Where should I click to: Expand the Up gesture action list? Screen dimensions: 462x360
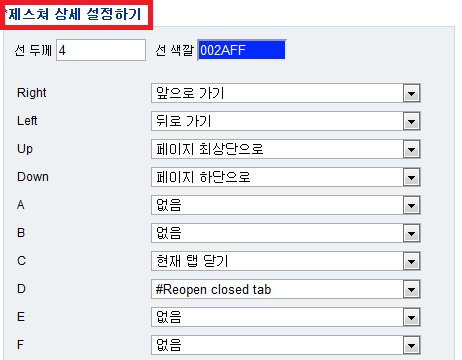[x=411, y=149]
